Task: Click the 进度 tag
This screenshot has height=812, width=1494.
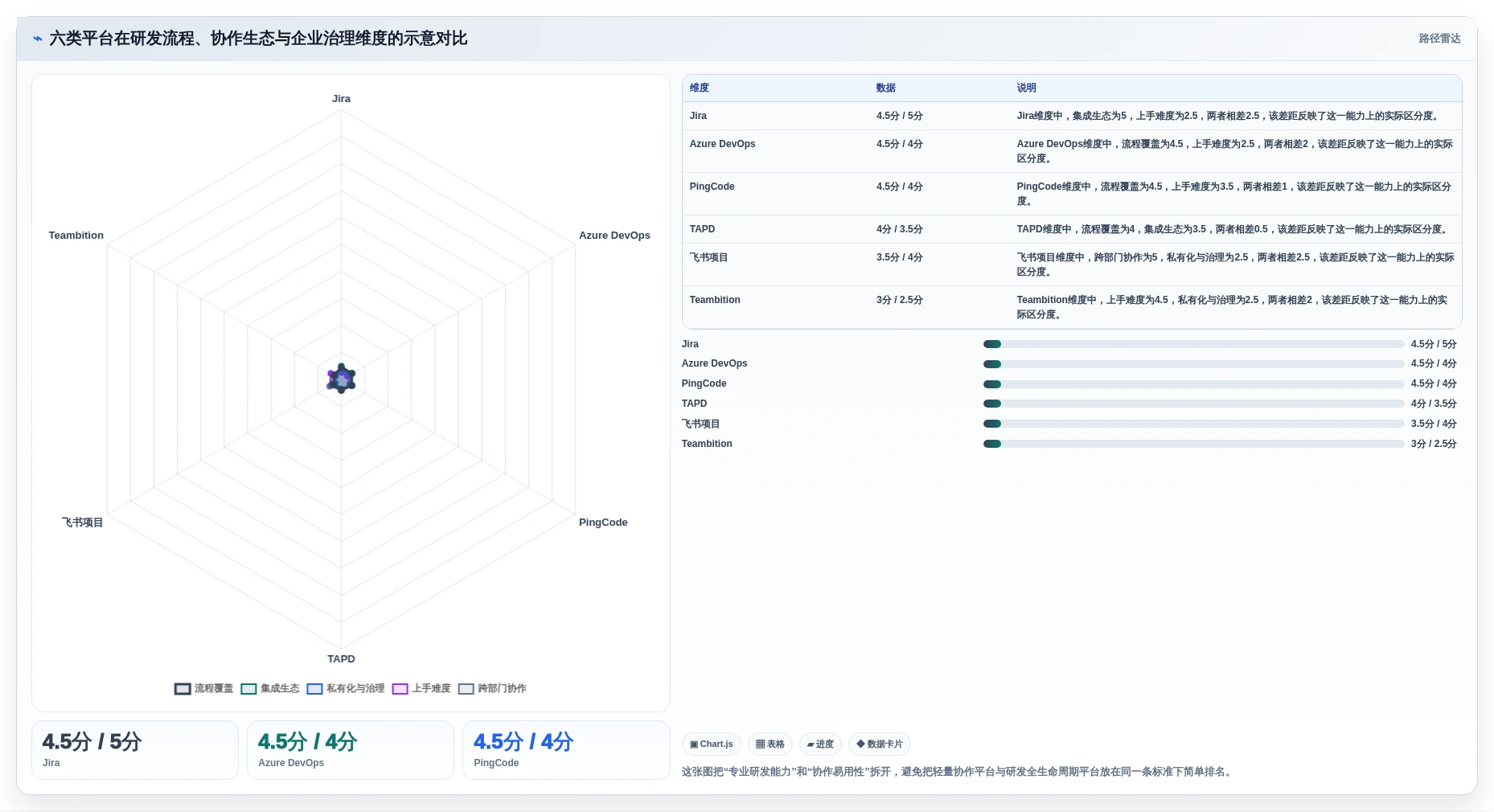Action: tap(820, 744)
